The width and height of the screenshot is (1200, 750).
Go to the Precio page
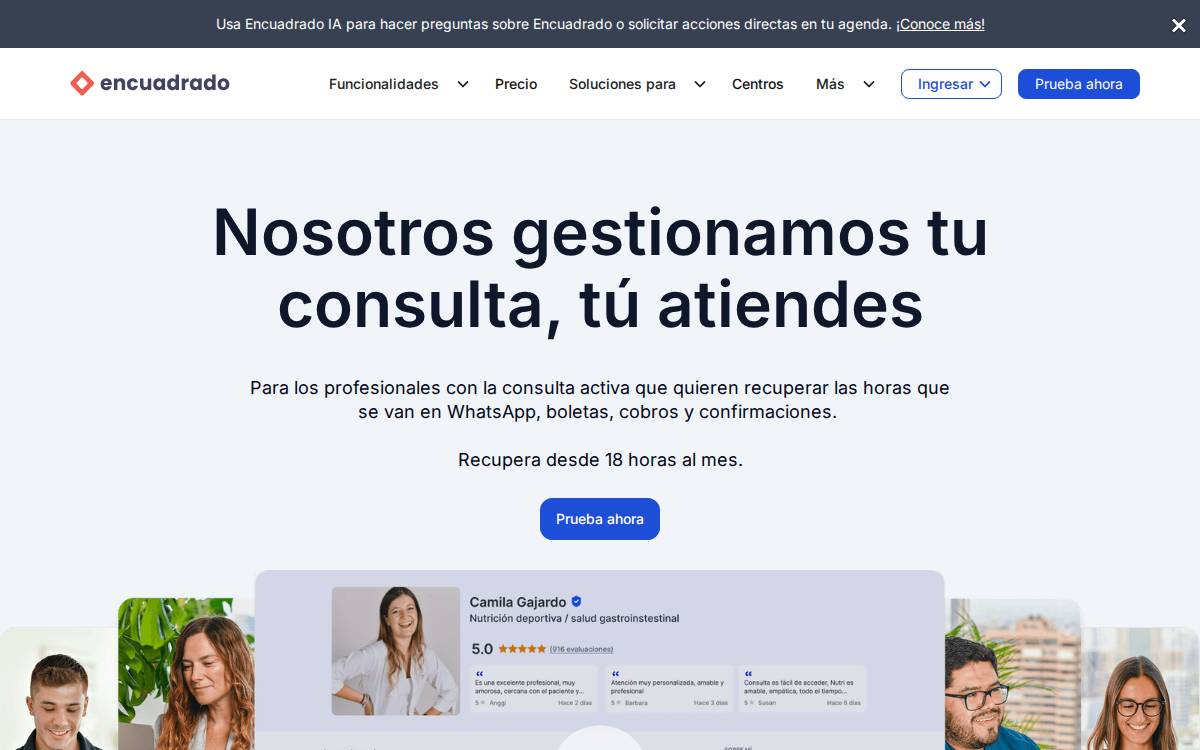tap(516, 84)
